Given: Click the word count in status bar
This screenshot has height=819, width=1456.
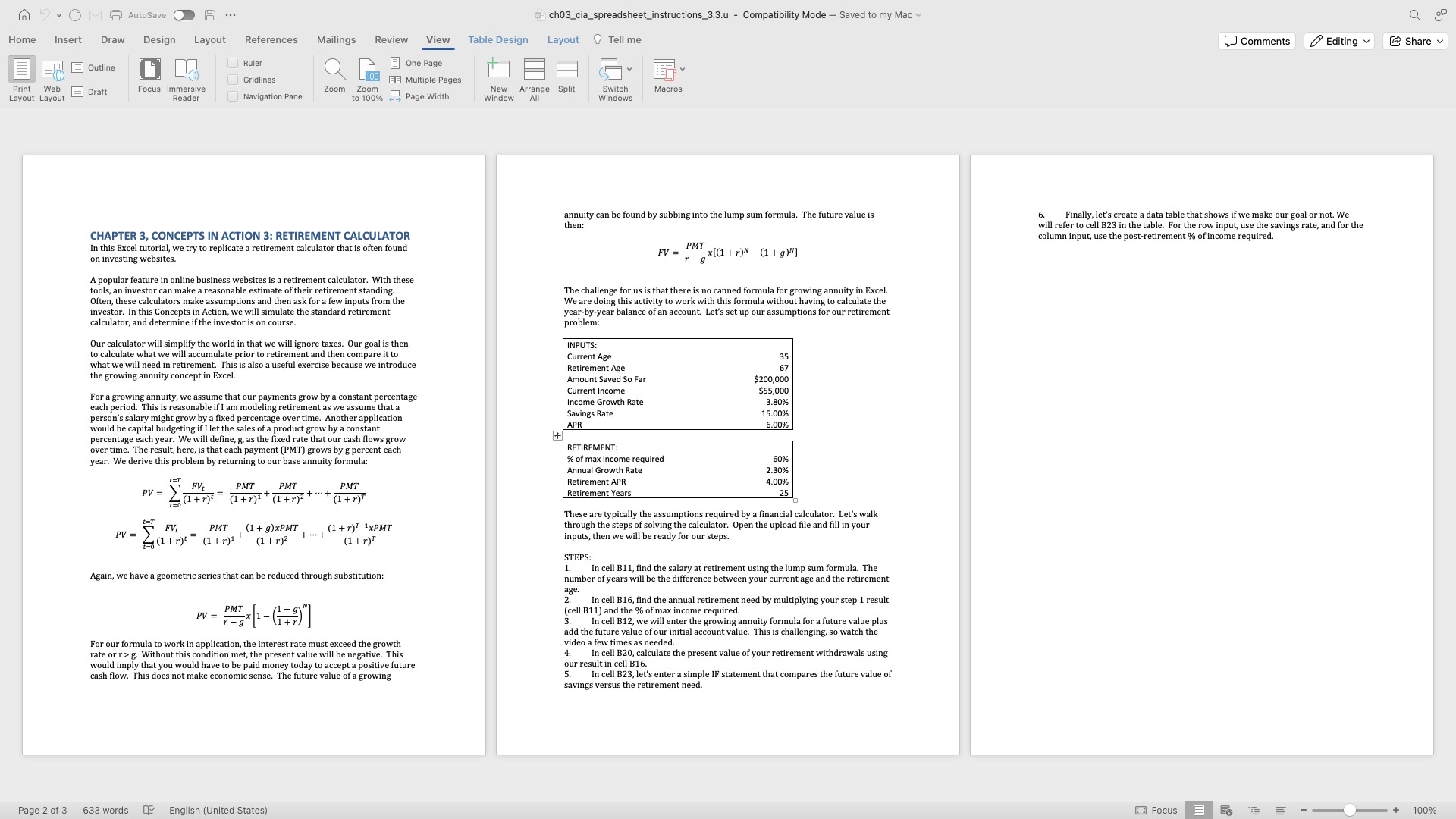Looking at the screenshot, I should pyautogui.click(x=105, y=810).
